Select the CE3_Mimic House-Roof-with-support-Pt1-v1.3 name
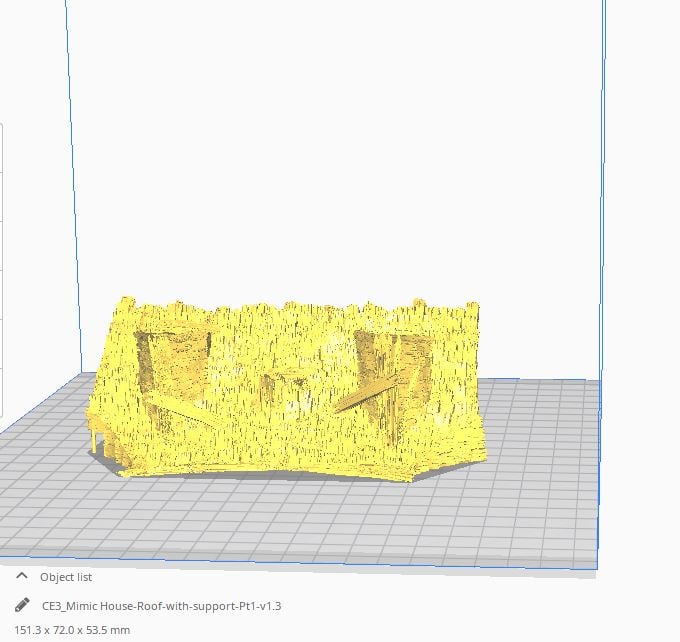The height and width of the screenshot is (642, 680). pos(161,606)
